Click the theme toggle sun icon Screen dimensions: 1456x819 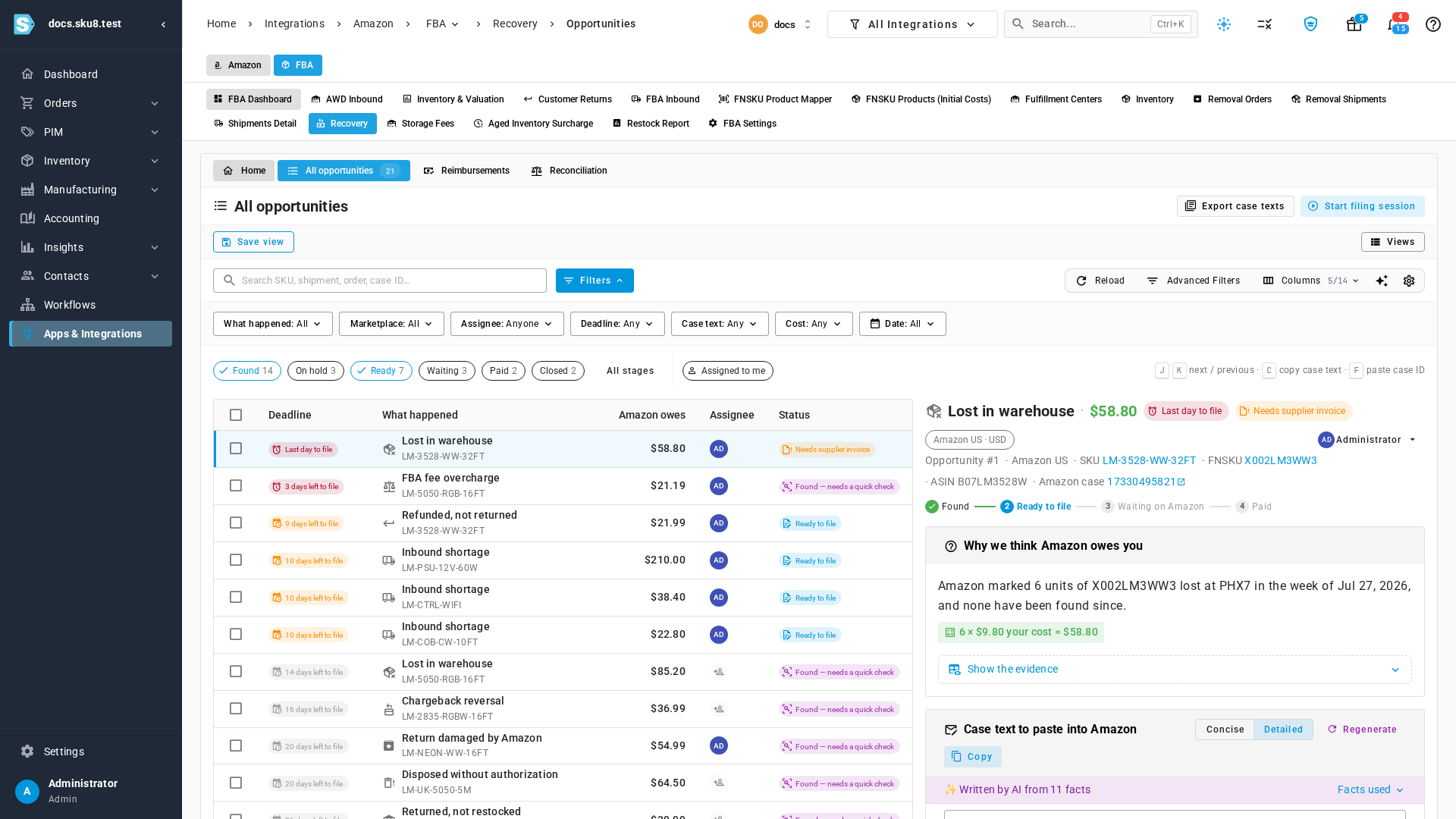pyautogui.click(x=1224, y=24)
